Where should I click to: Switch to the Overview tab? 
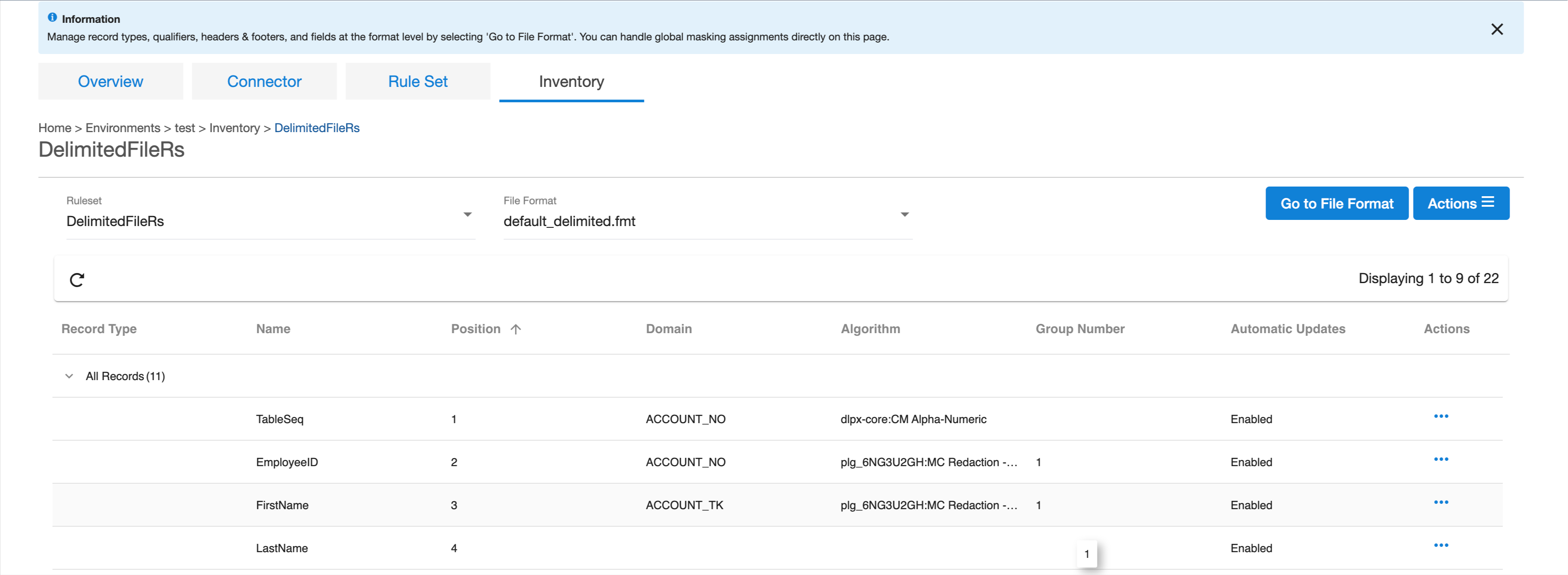tap(110, 82)
